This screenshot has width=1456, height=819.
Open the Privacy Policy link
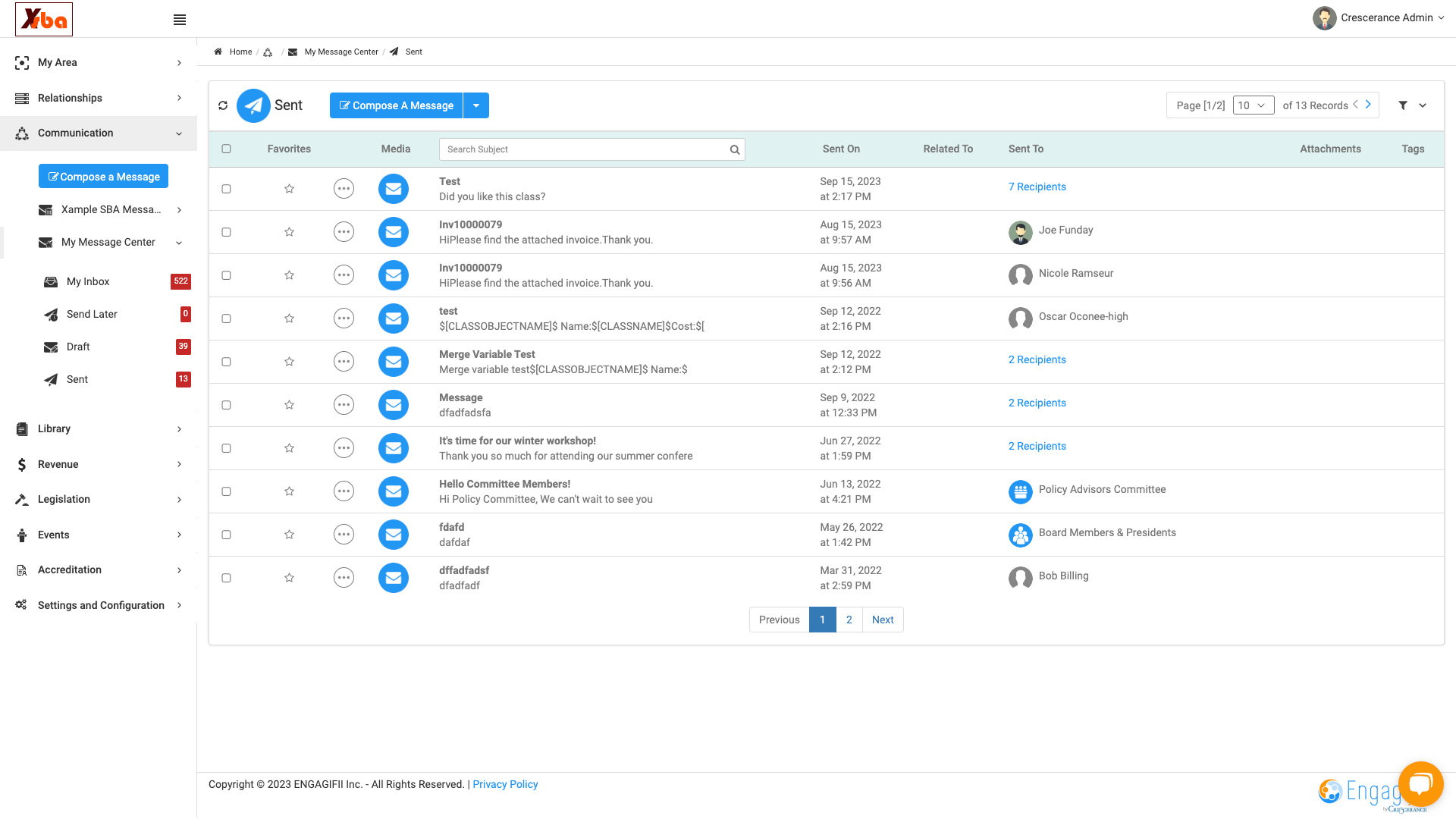(x=505, y=784)
